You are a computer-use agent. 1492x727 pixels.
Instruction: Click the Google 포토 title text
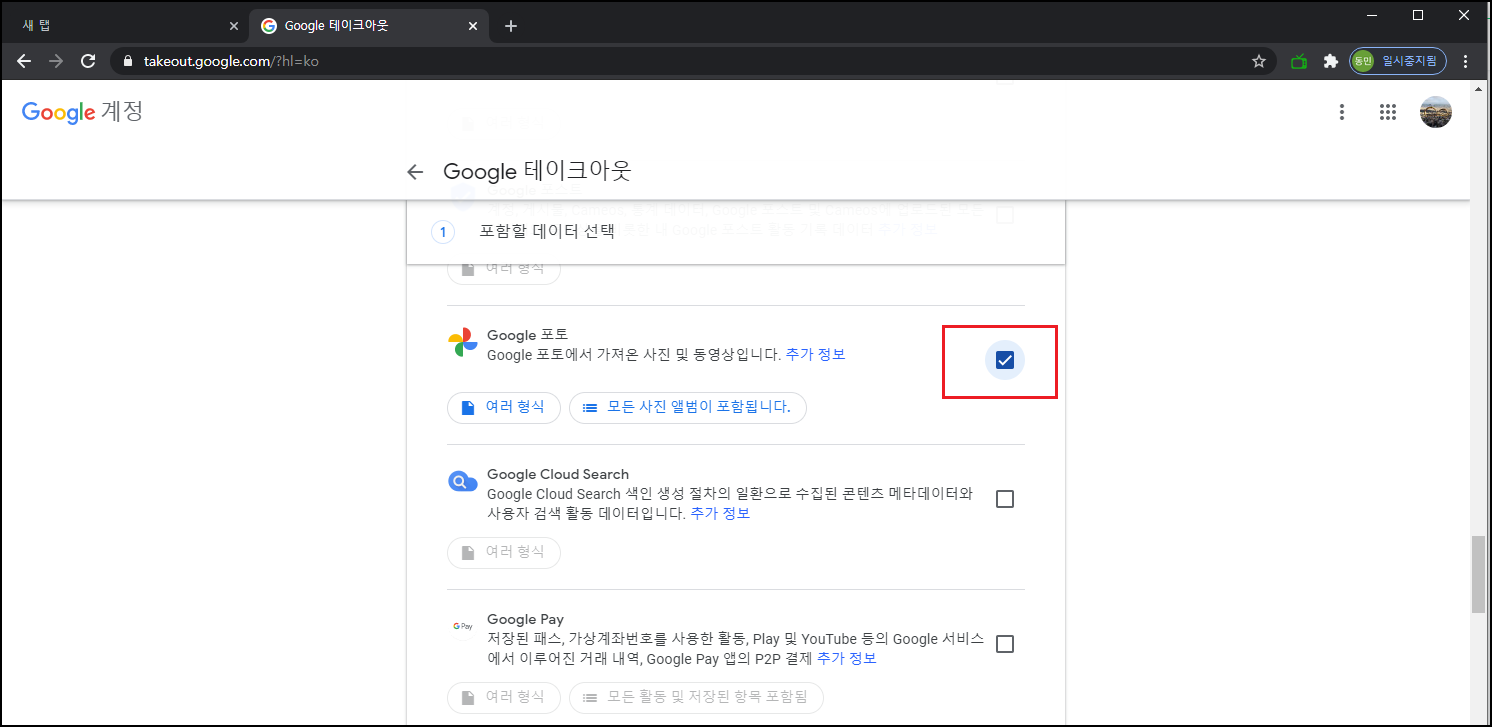coord(527,335)
